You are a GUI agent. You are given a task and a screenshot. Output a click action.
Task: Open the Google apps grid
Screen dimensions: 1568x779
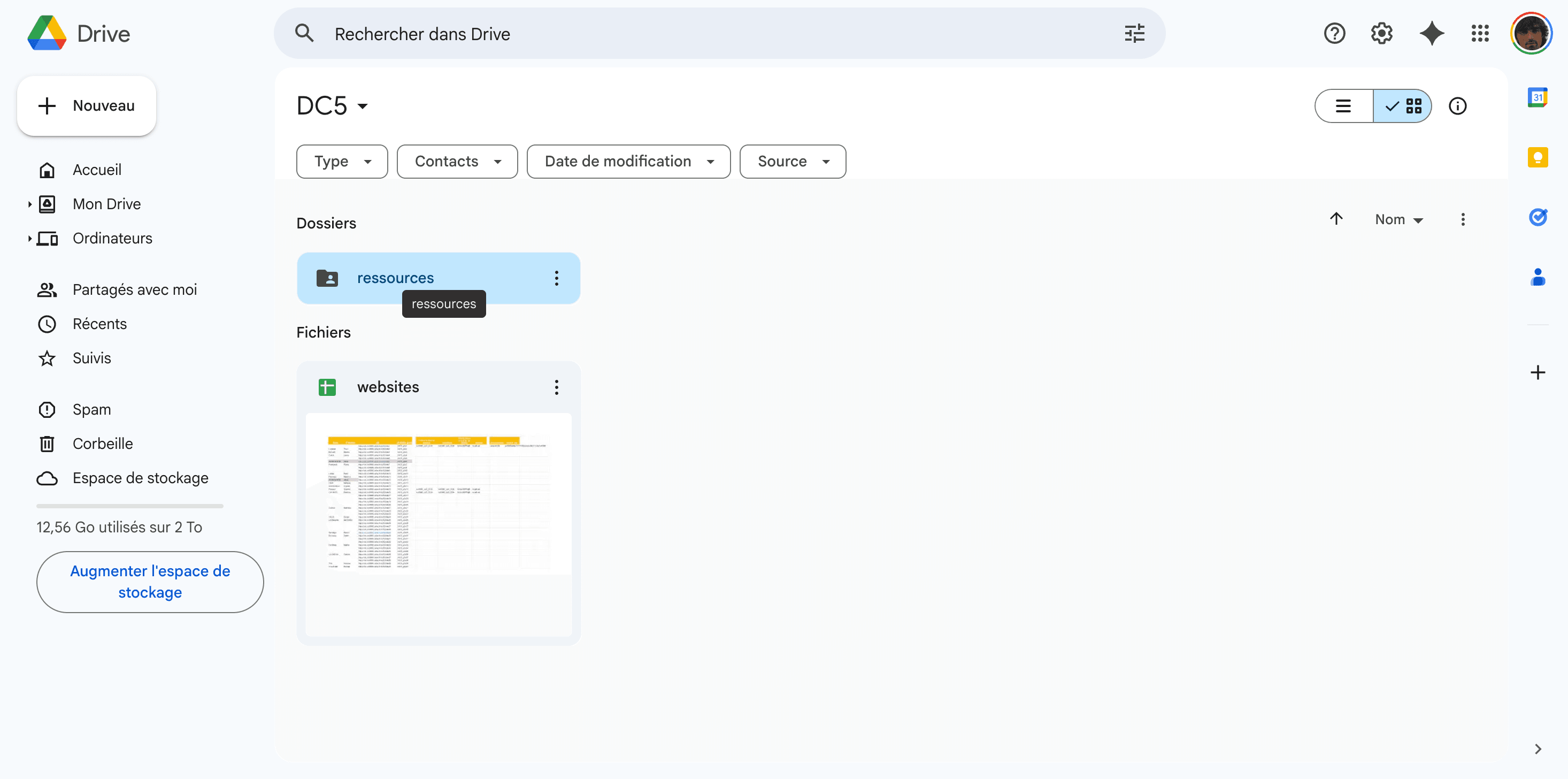[1480, 34]
